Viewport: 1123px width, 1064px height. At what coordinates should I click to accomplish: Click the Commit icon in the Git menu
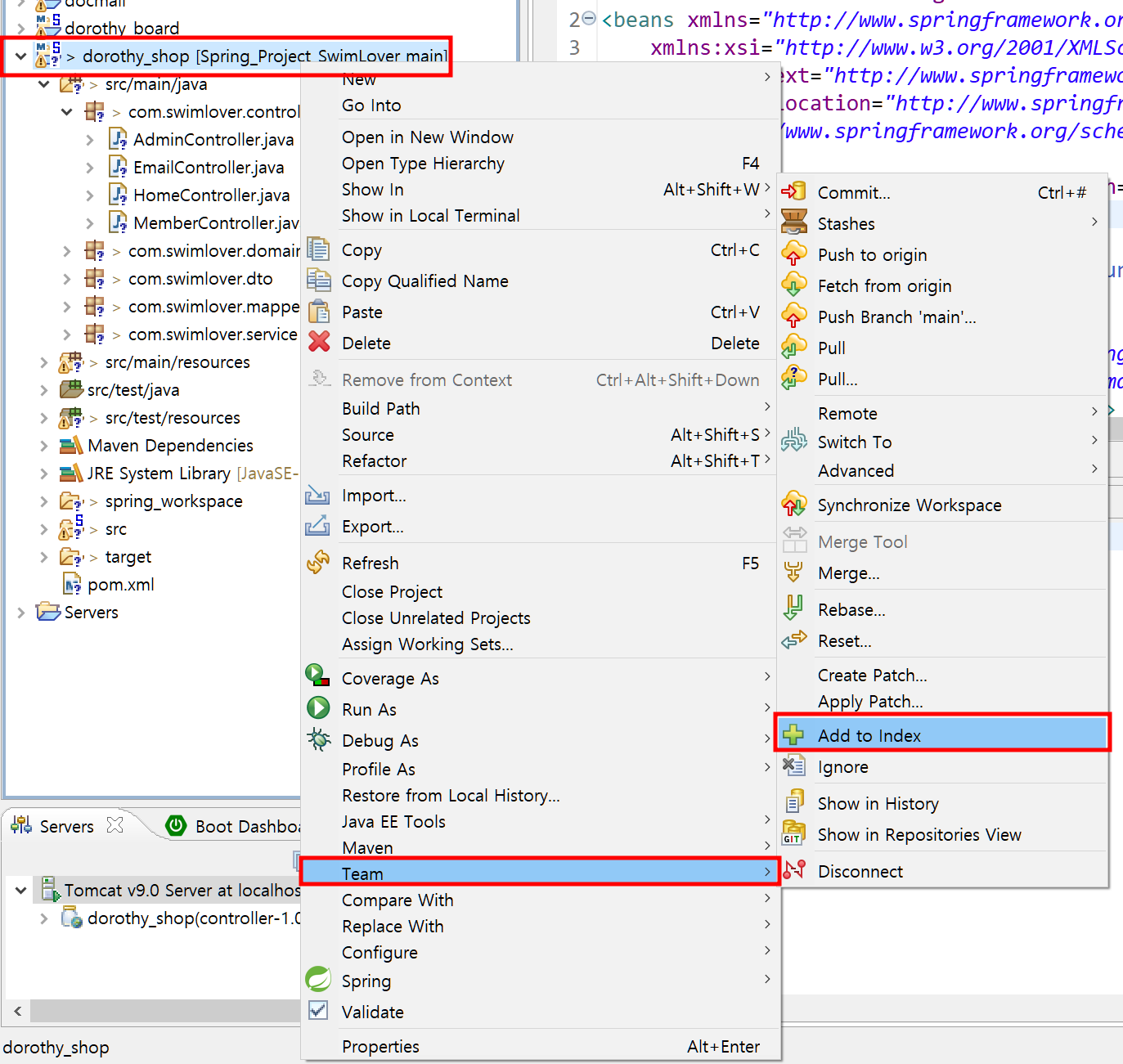[793, 191]
